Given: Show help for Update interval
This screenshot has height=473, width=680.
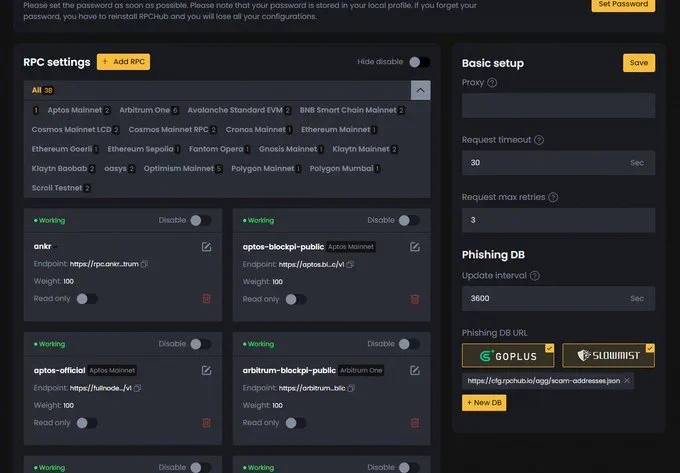Looking at the screenshot, I should 535,276.
